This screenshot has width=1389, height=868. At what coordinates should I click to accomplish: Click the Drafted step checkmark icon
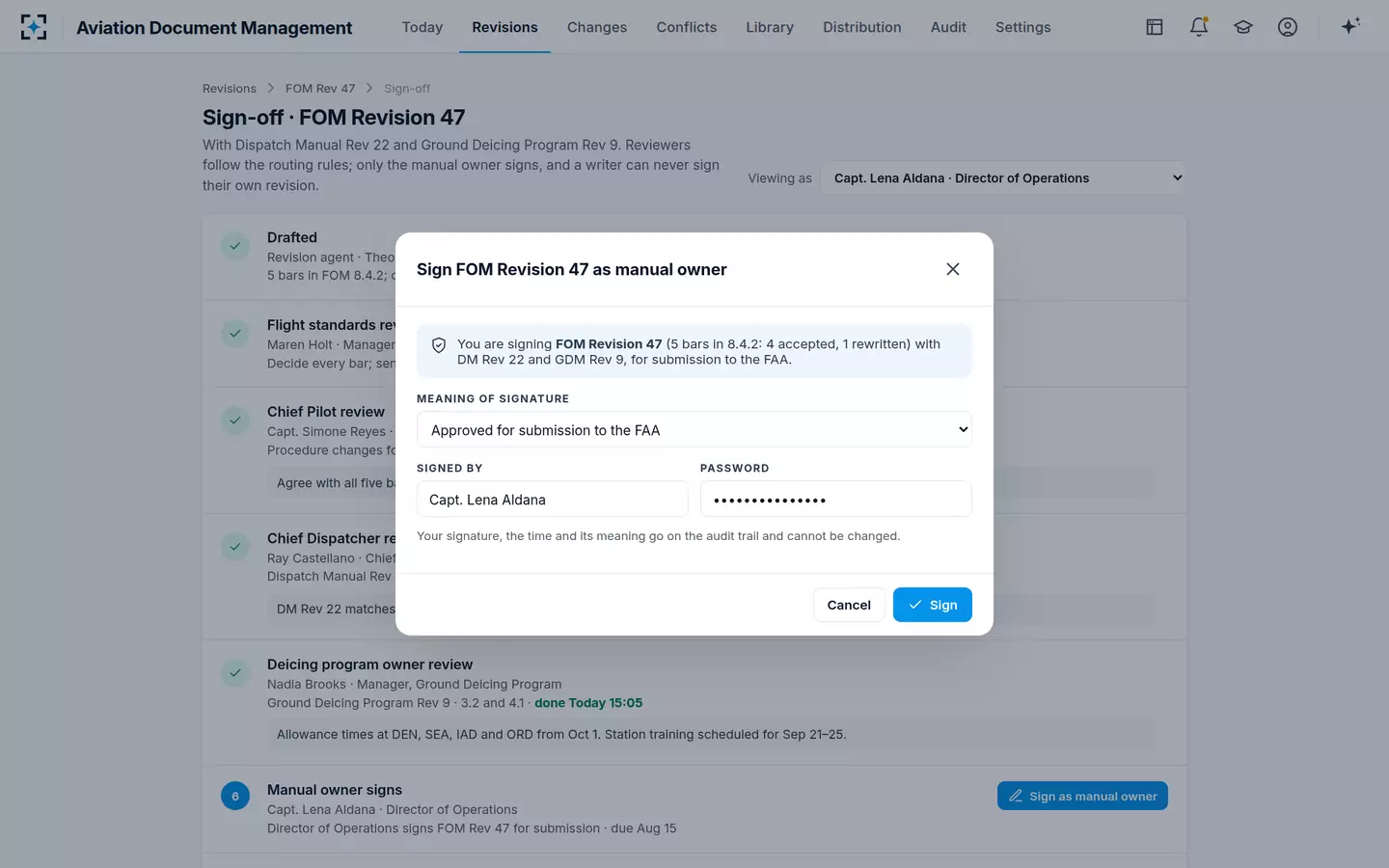(x=235, y=246)
